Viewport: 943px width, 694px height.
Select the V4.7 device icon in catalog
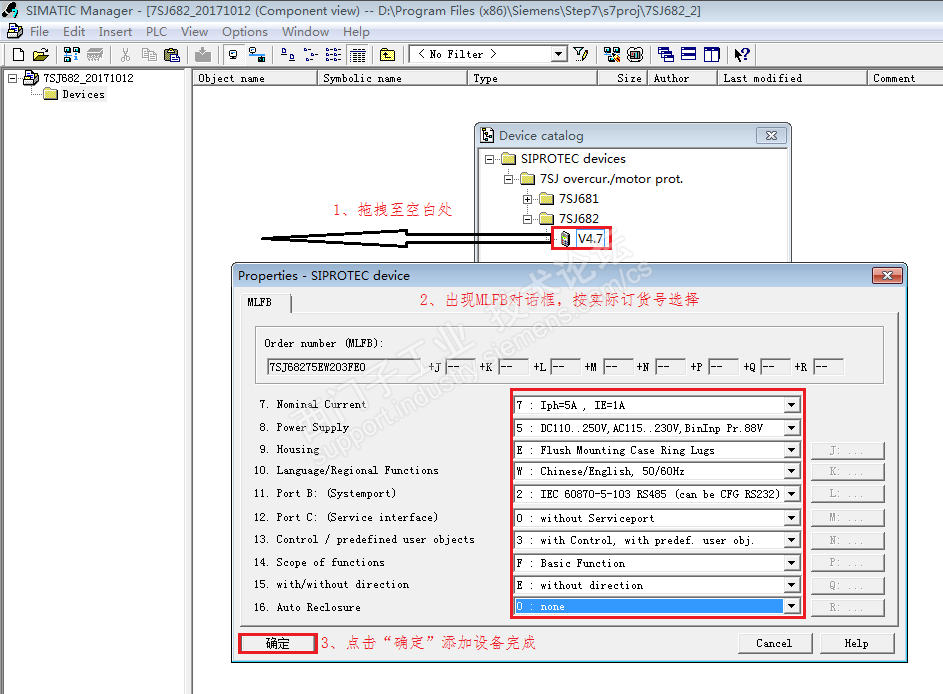565,239
